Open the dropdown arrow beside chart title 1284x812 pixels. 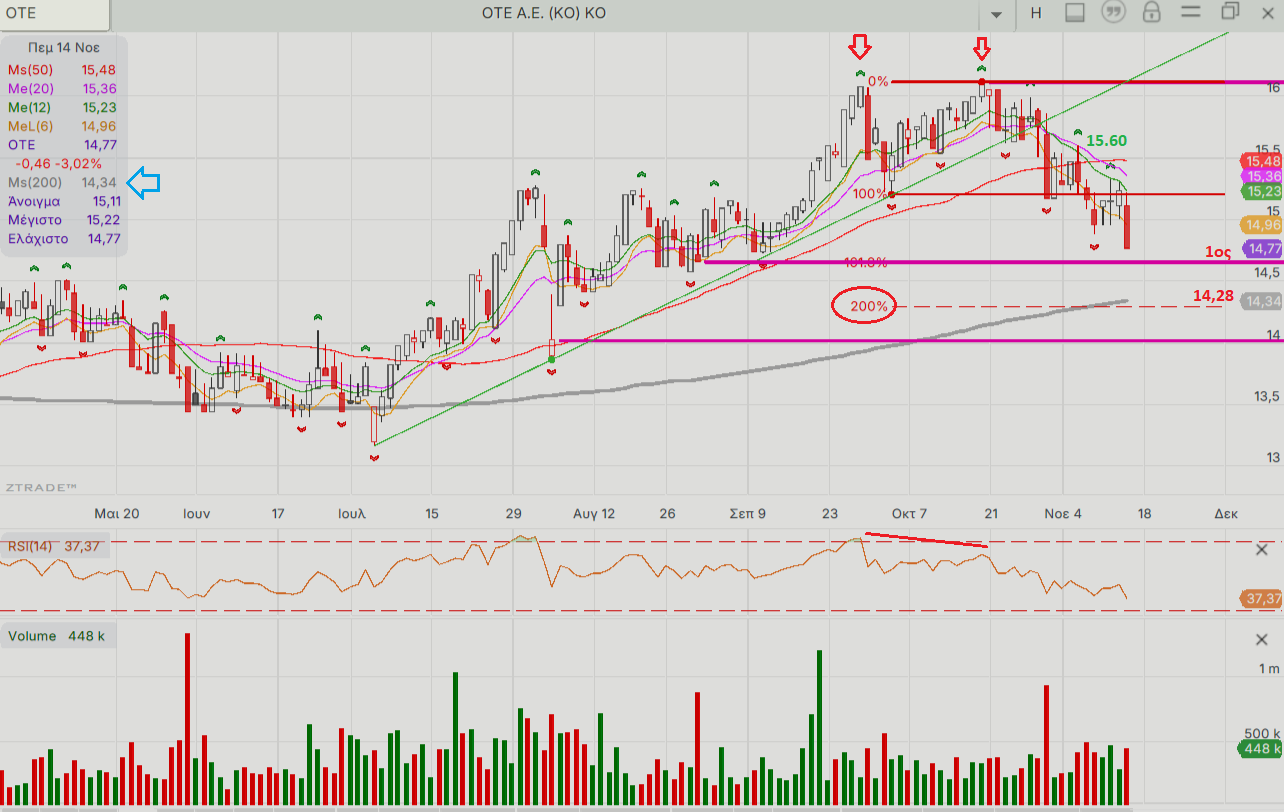(x=996, y=14)
